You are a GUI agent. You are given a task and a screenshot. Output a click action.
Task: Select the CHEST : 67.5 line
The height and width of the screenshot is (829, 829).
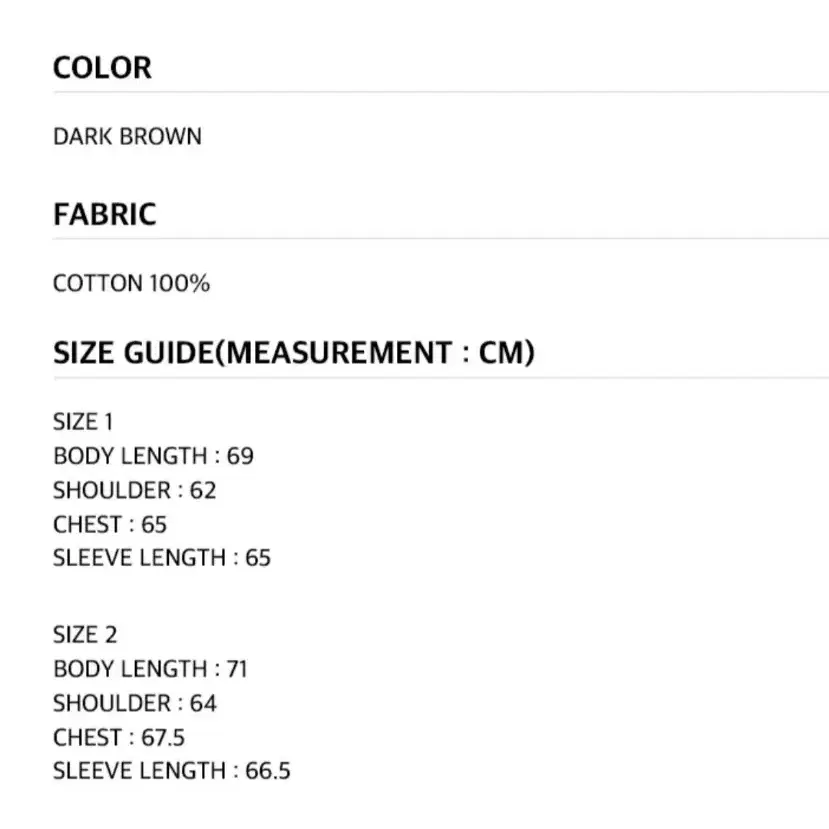click(x=119, y=738)
